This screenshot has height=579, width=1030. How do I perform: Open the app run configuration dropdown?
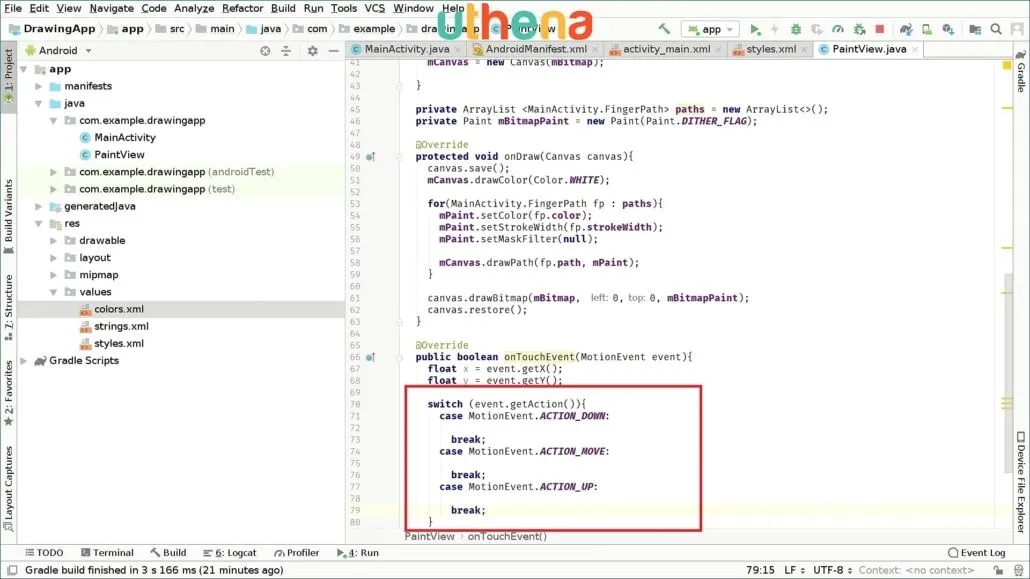[711, 29]
